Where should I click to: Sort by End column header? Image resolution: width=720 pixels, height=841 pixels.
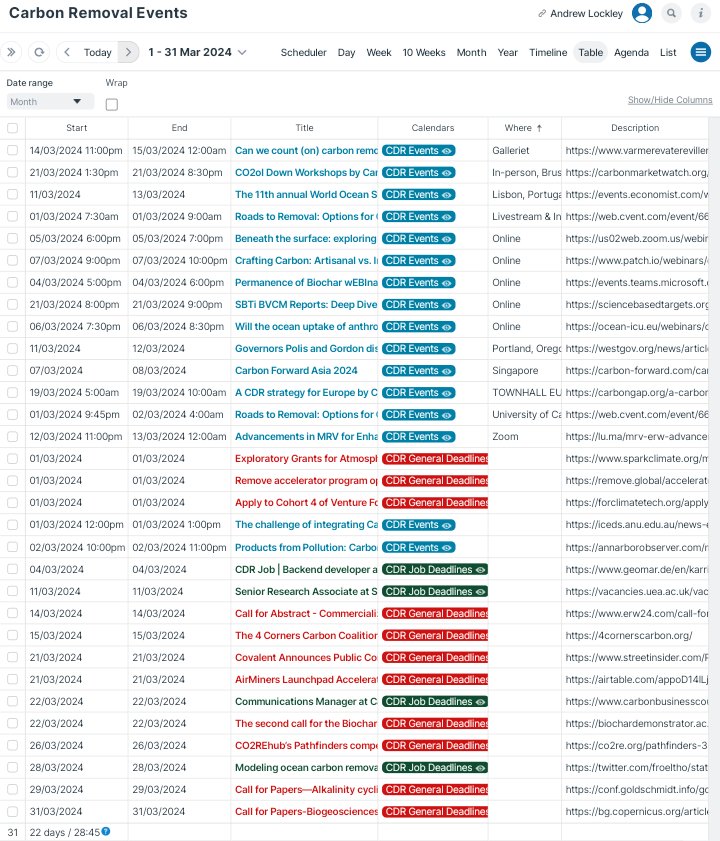point(179,128)
